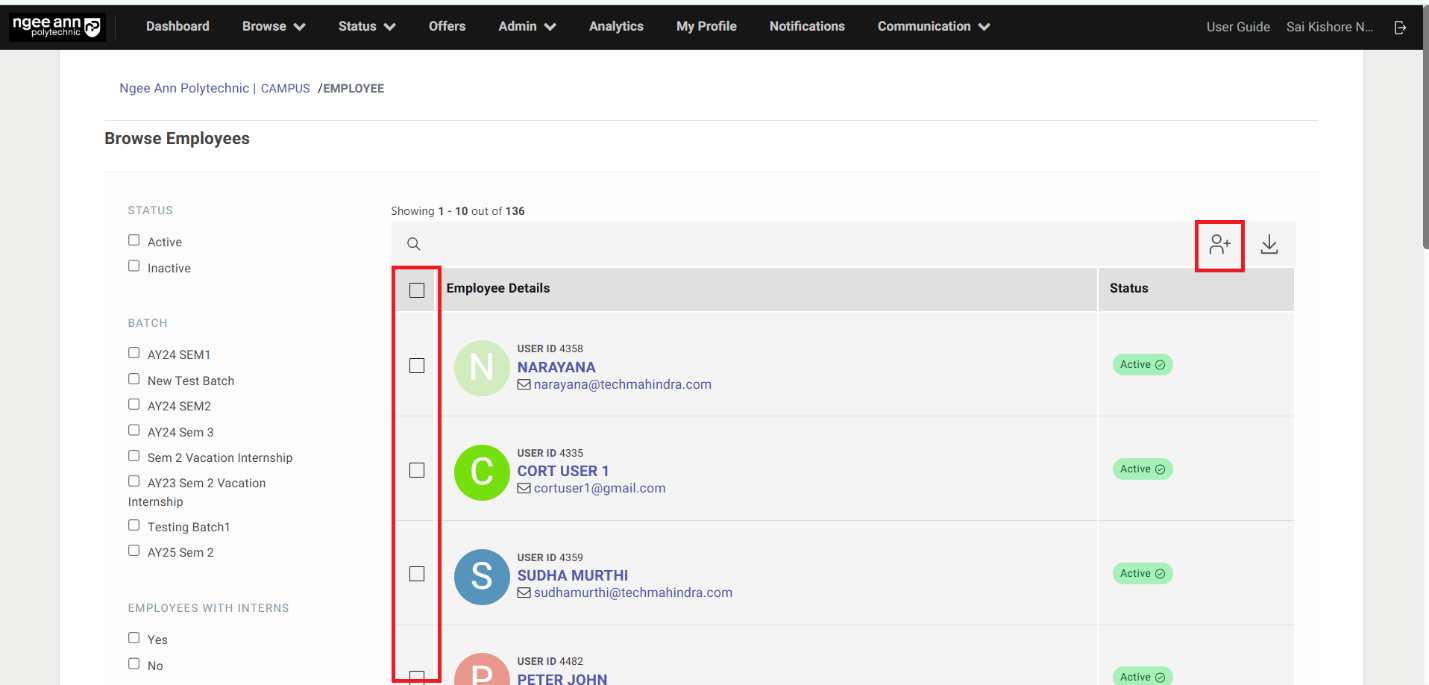Click the Ngee Ann Polytechnic logo
The image size is (1429, 685).
(x=57, y=27)
